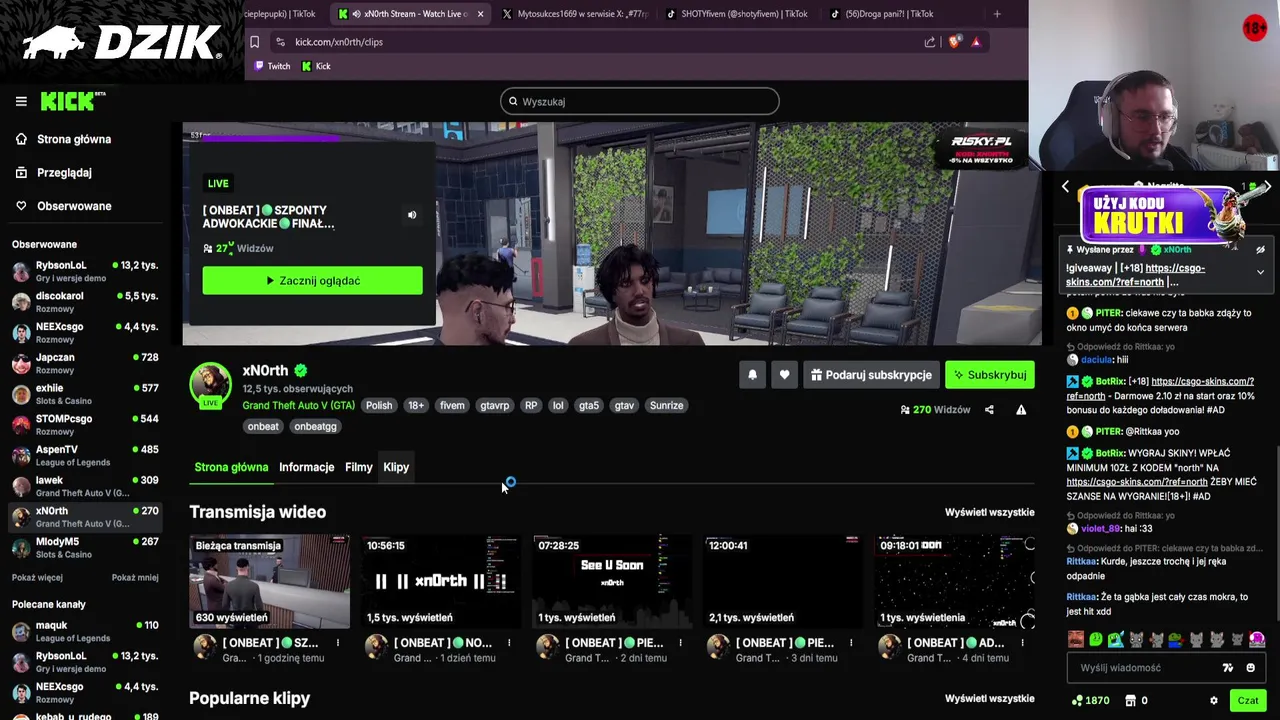1280x720 pixels.
Task: Open options menu for 2 dni temu video
Action: point(680,643)
